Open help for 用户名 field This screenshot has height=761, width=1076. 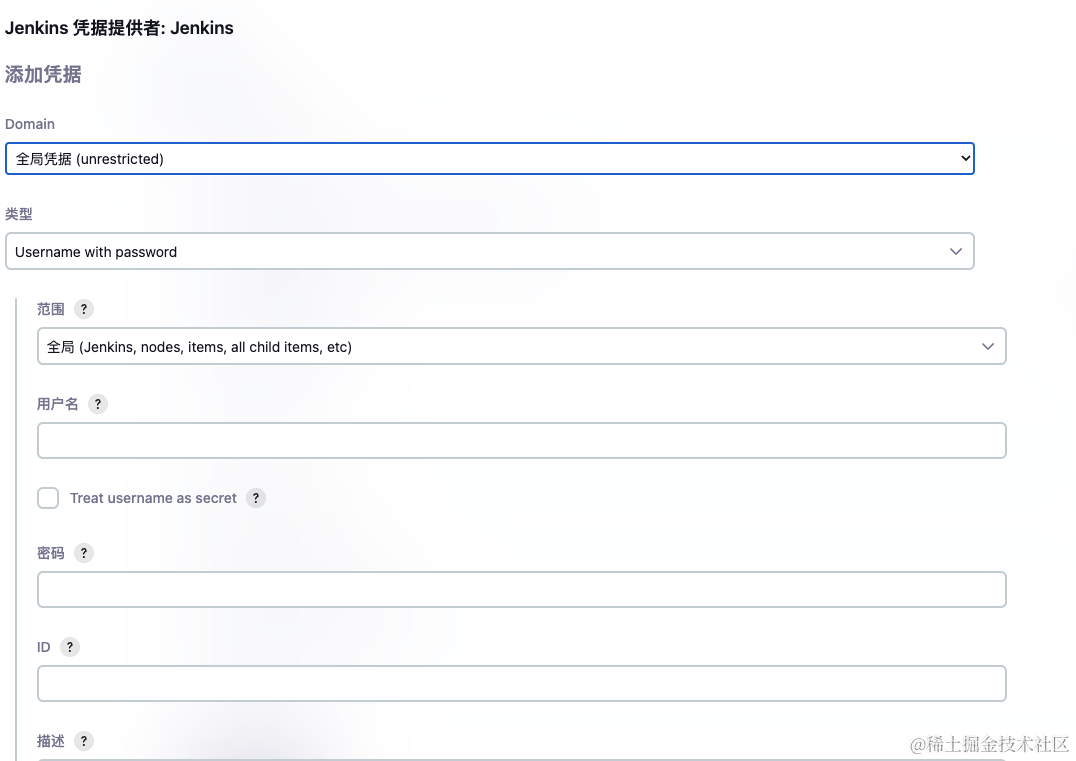tap(98, 404)
